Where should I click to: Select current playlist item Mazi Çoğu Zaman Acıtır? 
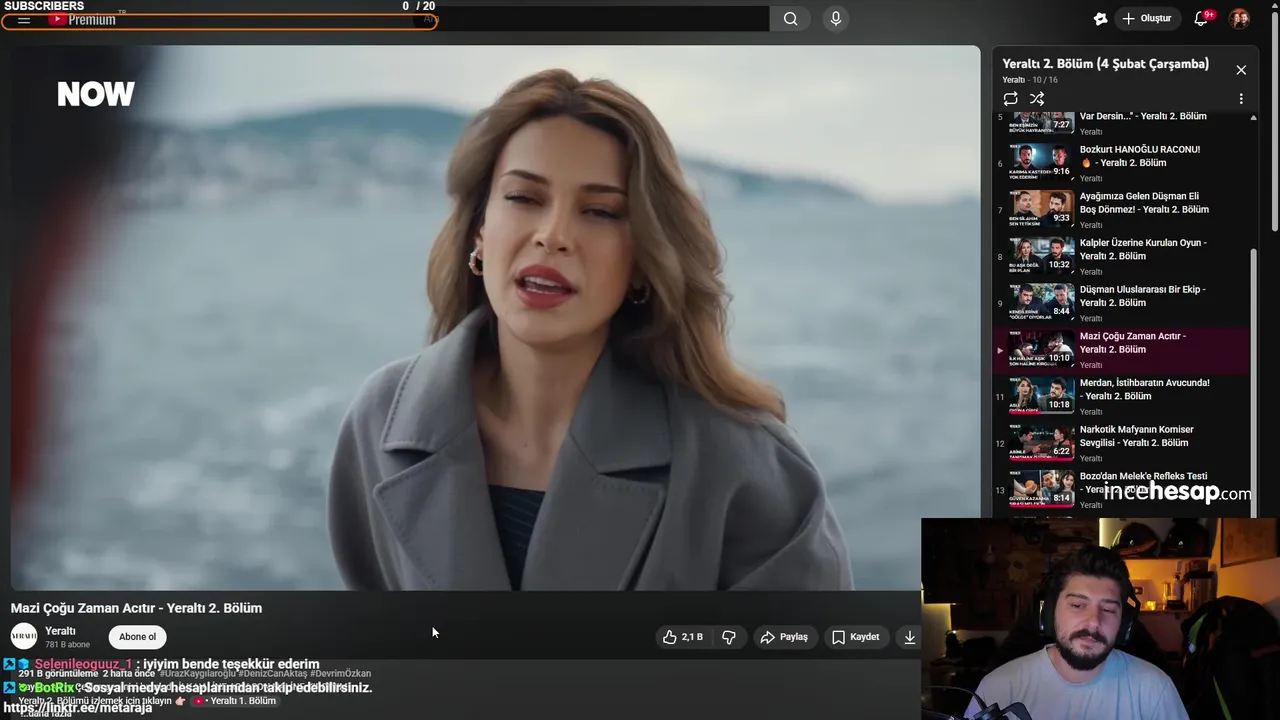[x=1122, y=350]
